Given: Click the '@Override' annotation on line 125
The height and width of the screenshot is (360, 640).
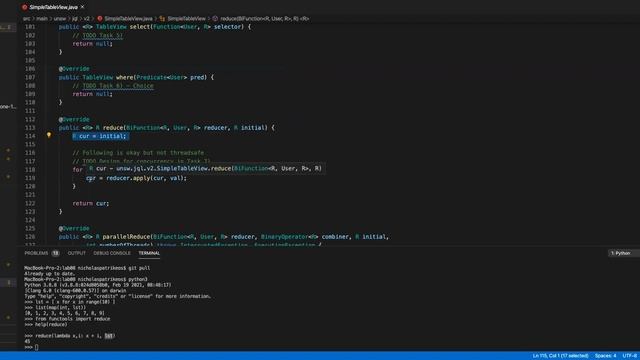Looking at the screenshot, I should (x=74, y=228).
